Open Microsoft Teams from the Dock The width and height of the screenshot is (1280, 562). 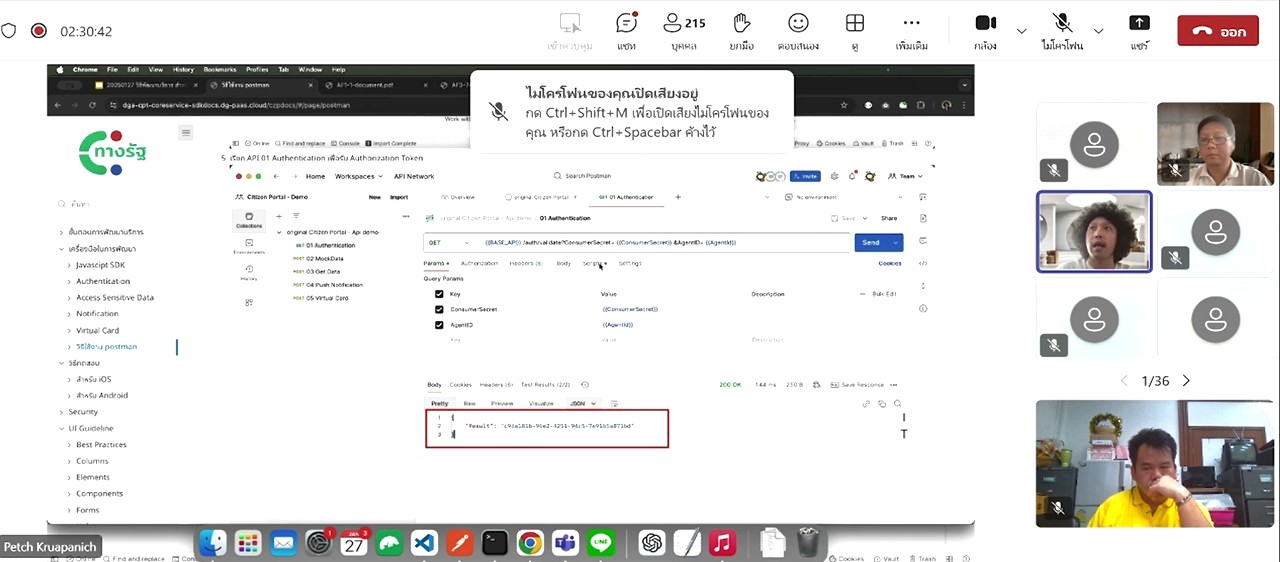[565, 543]
